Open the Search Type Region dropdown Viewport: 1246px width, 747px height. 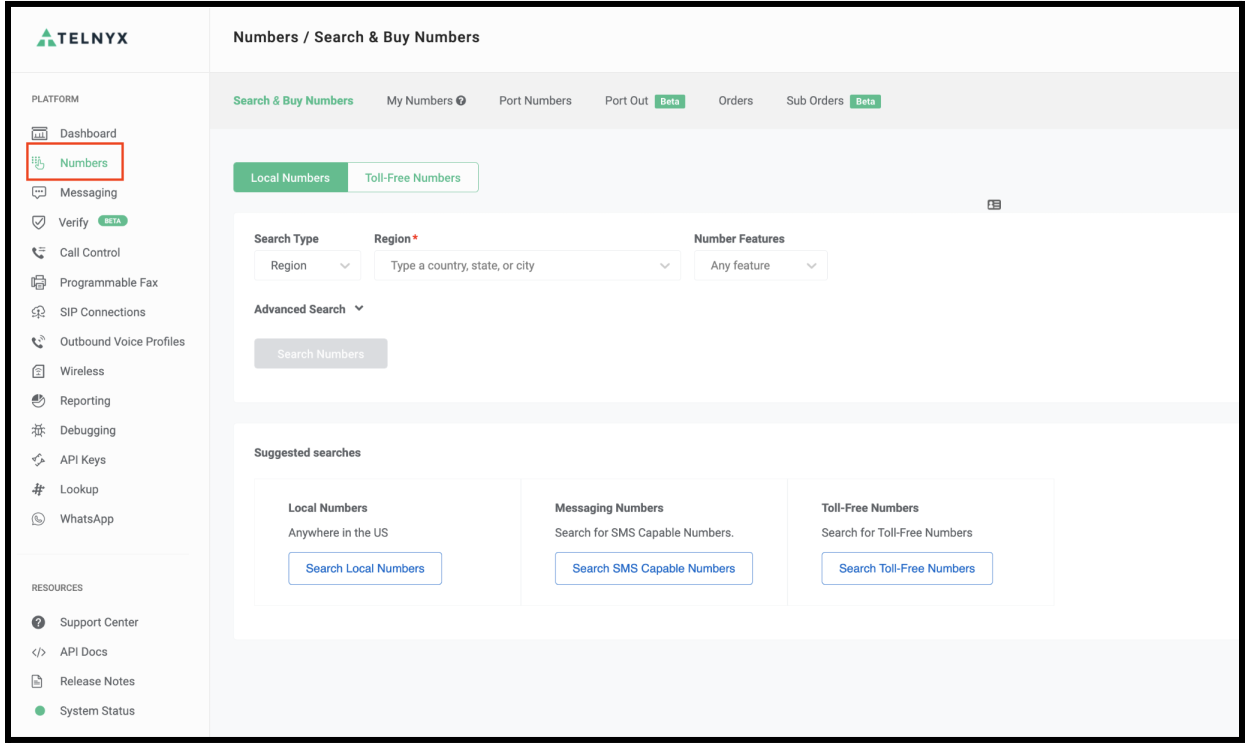[x=307, y=266]
